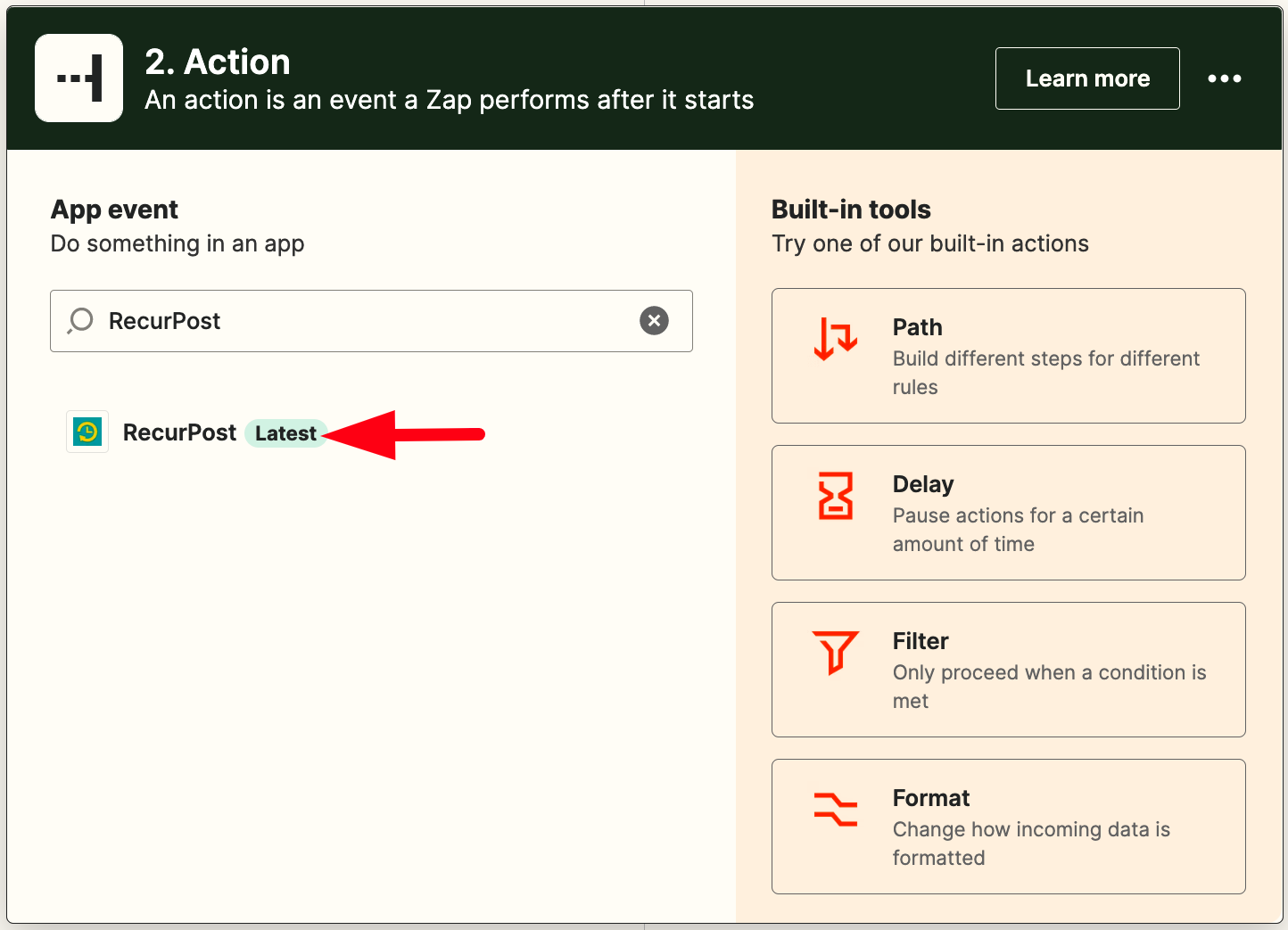Click the Filter funnel icon

click(x=836, y=652)
